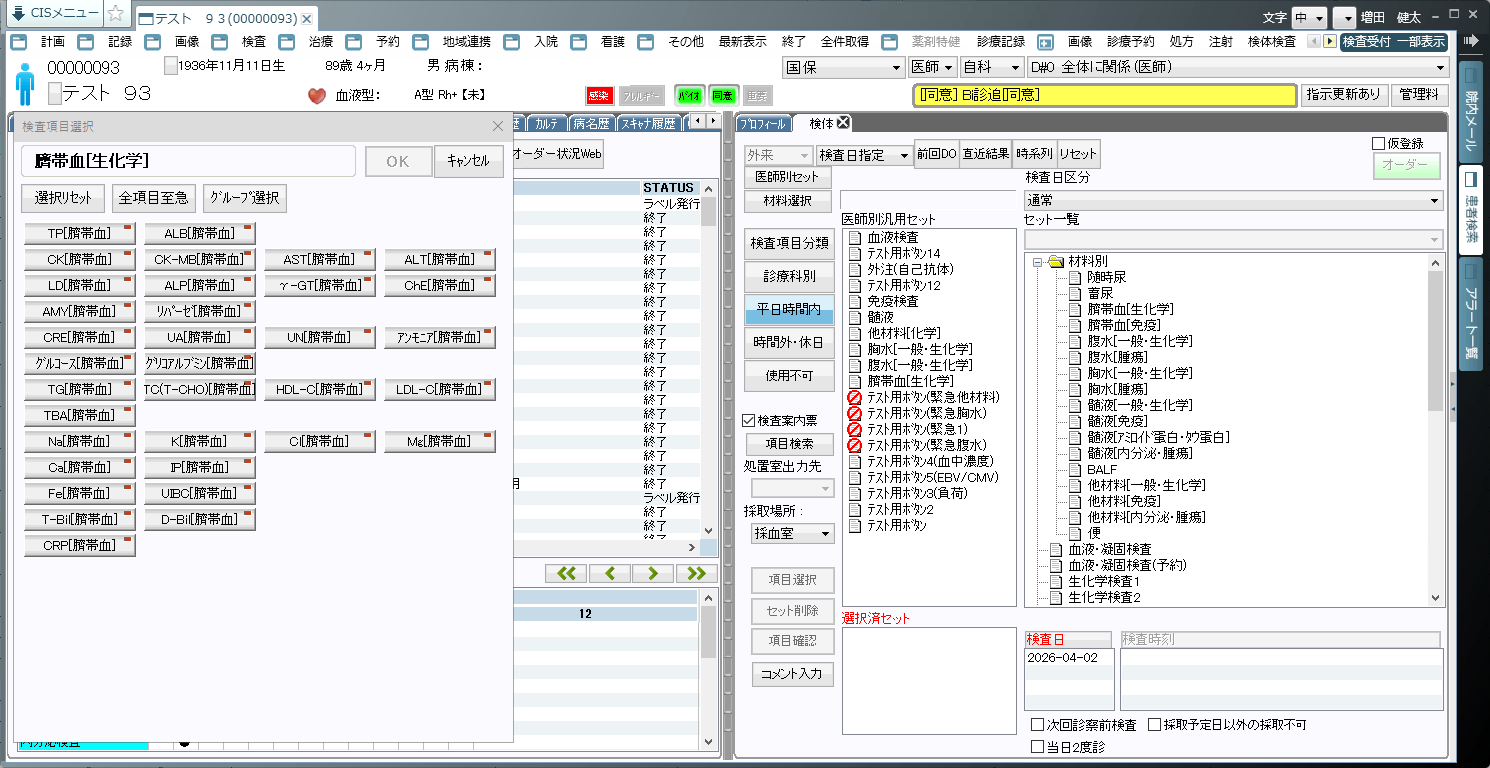Click the toolbar scroll-left arrow beside 検体検査

tap(1312, 42)
